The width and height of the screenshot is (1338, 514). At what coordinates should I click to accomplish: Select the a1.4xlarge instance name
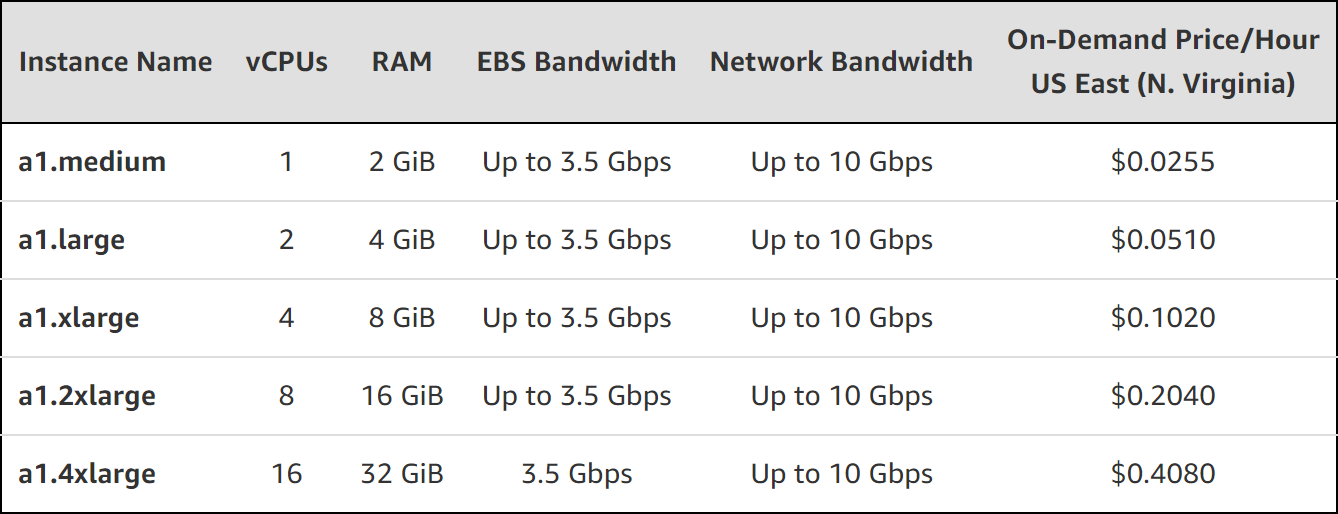[87, 474]
